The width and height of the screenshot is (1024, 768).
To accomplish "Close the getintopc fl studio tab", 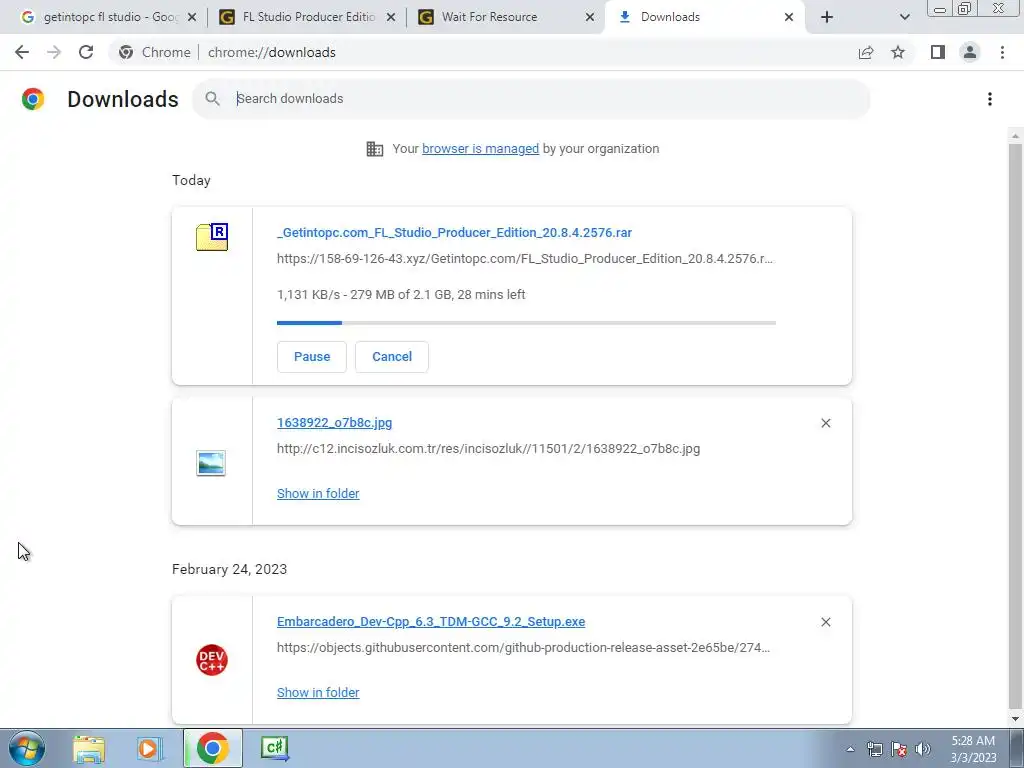I will (192, 17).
